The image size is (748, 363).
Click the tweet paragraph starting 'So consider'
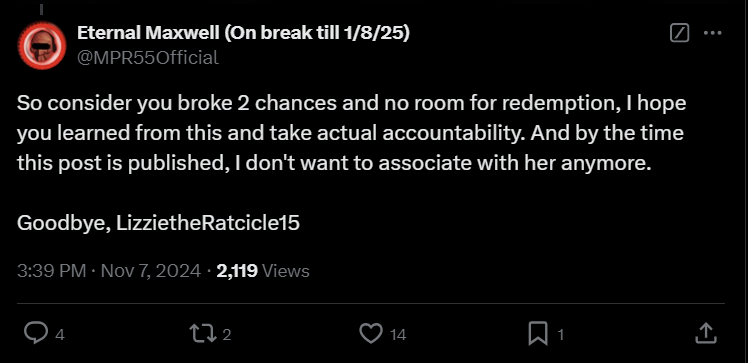[x=352, y=133]
